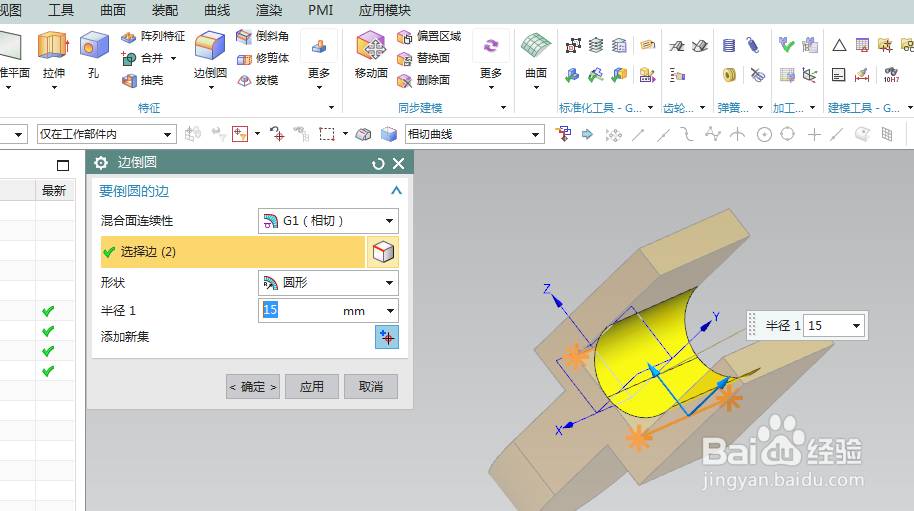914x511 pixels.
Task: Open the 装配 ribbon tab
Action: (165, 10)
